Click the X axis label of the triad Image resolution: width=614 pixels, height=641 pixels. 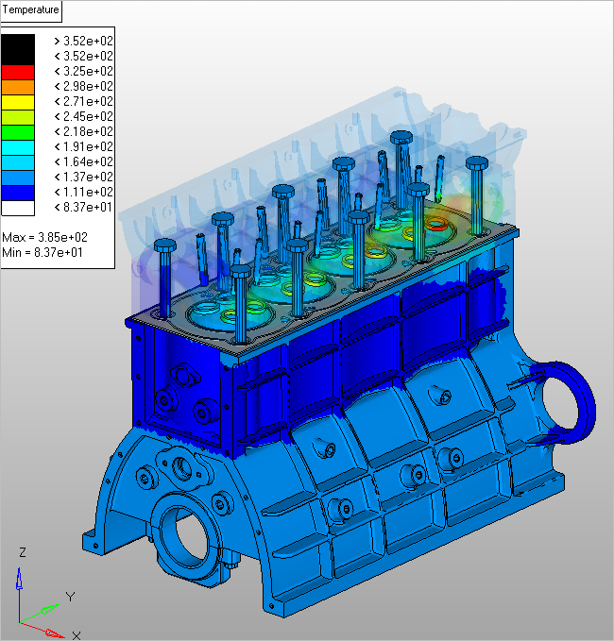pos(76,633)
